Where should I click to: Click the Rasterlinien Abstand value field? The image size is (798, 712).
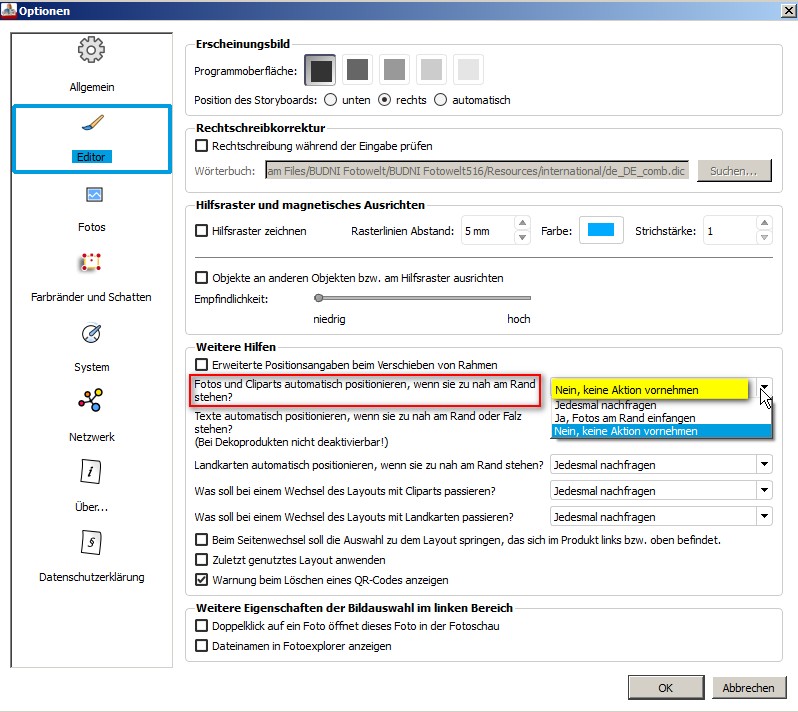point(488,231)
